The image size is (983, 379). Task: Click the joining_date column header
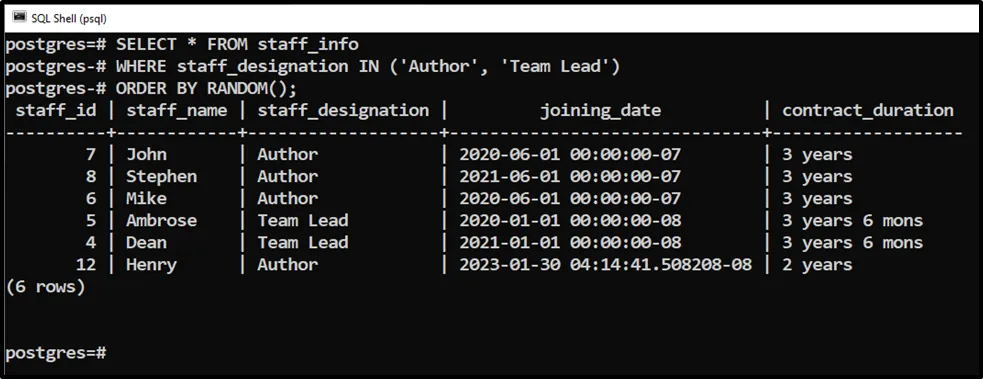601,111
